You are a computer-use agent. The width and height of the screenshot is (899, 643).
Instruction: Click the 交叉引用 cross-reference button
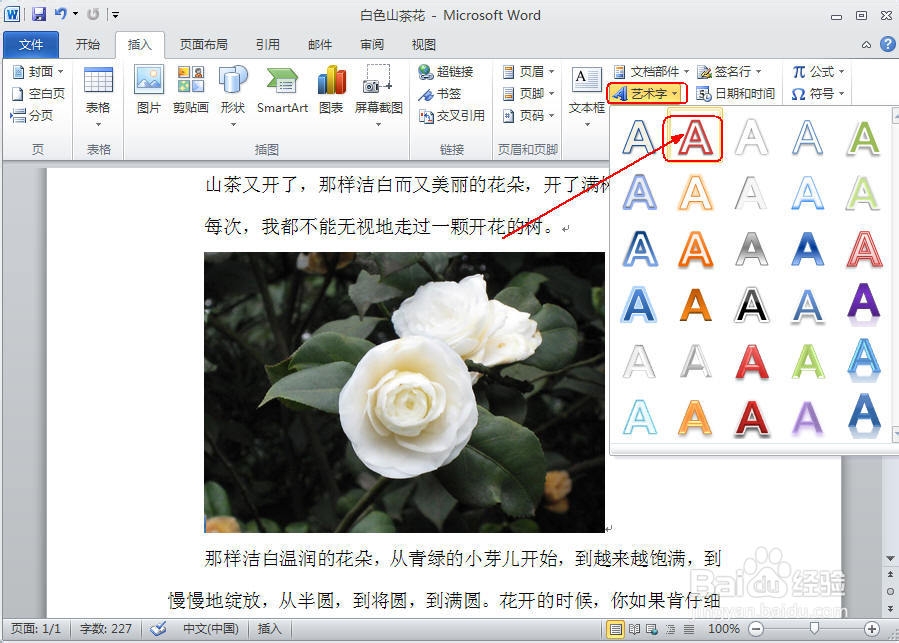coord(452,115)
